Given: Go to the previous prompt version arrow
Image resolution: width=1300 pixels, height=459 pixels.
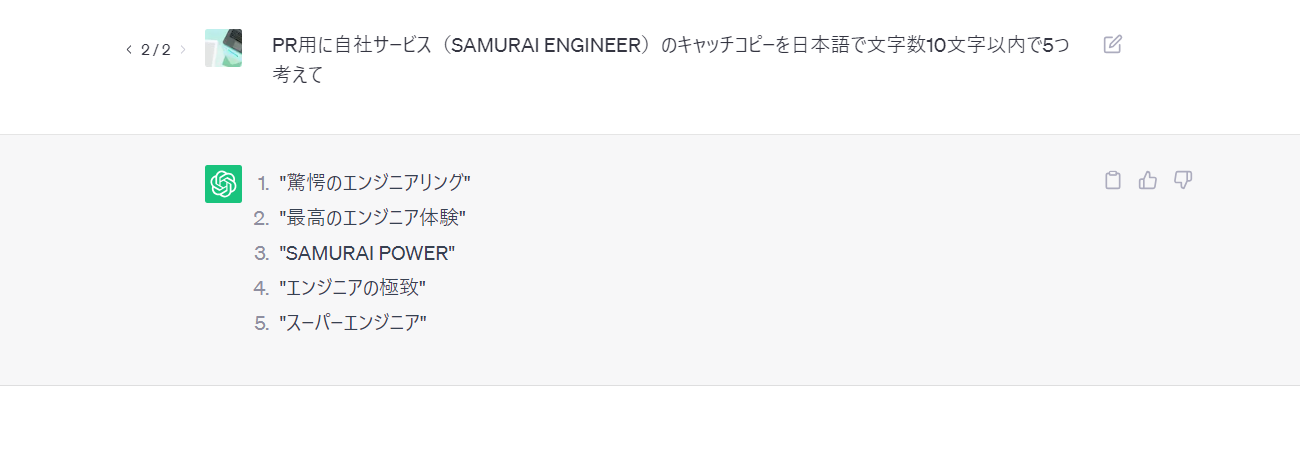Looking at the screenshot, I should point(128,49).
